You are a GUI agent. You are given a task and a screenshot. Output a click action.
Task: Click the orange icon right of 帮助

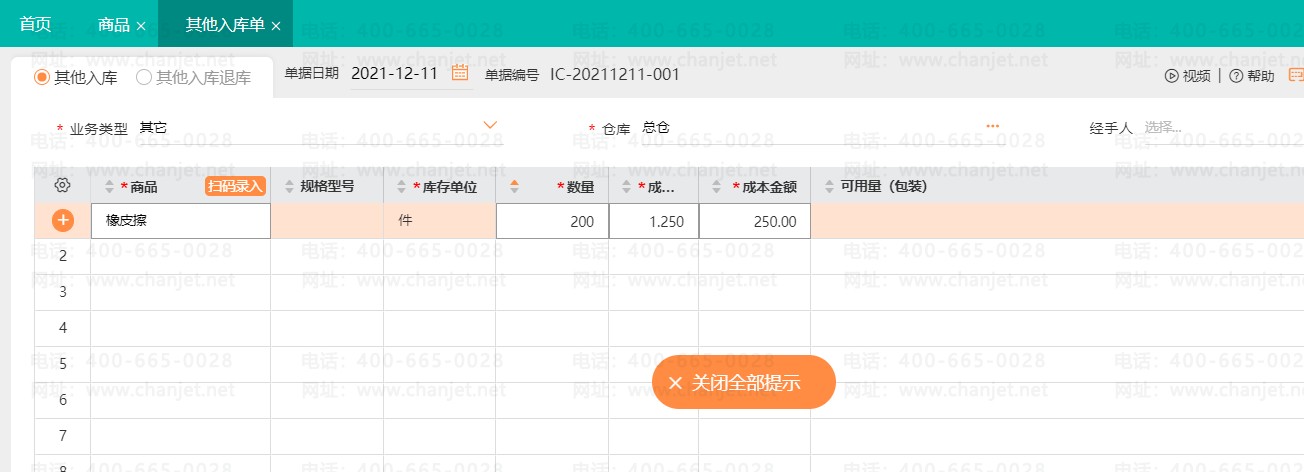[x=1296, y=74]
